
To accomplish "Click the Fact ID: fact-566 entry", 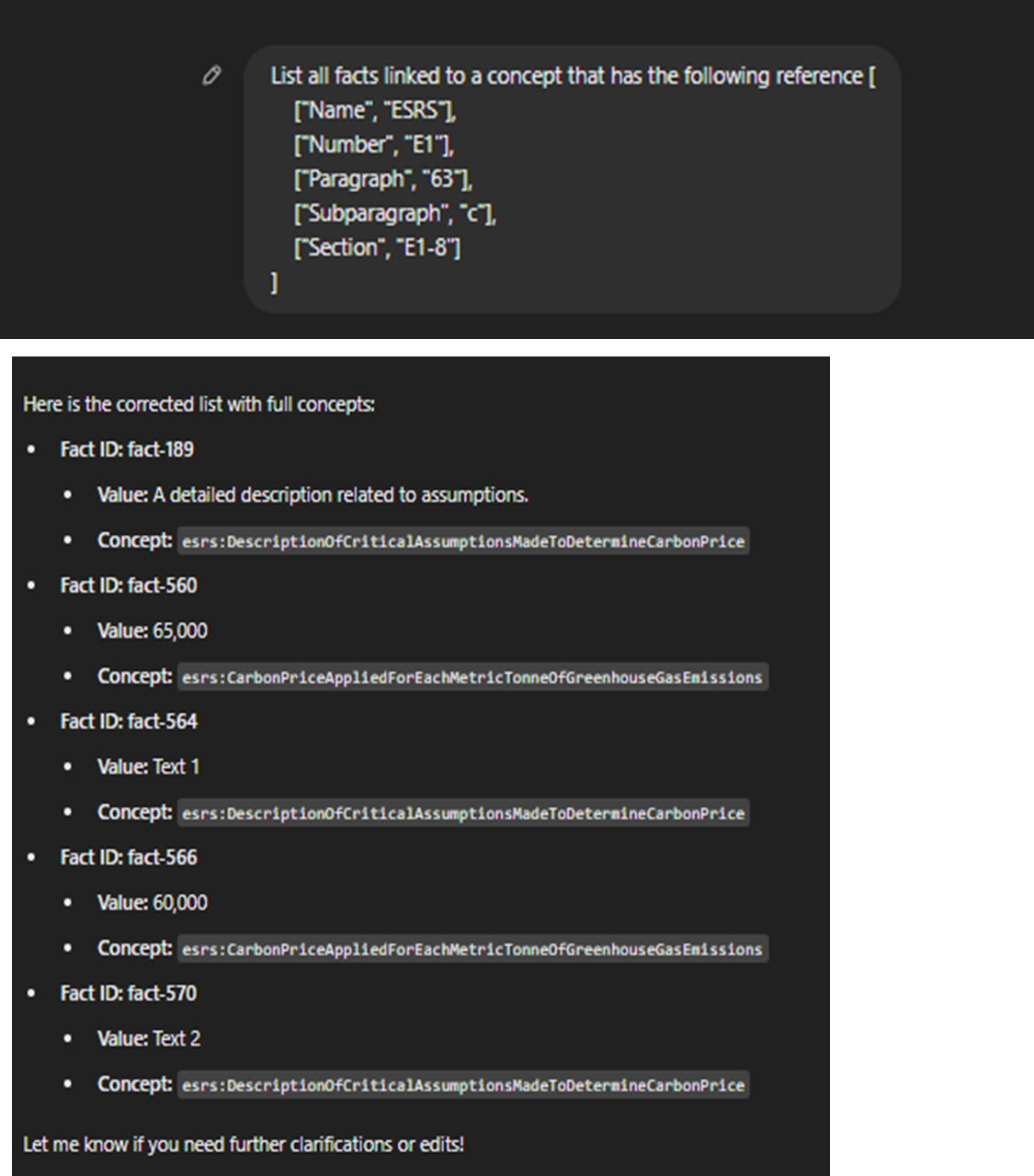I will [129, 857].
